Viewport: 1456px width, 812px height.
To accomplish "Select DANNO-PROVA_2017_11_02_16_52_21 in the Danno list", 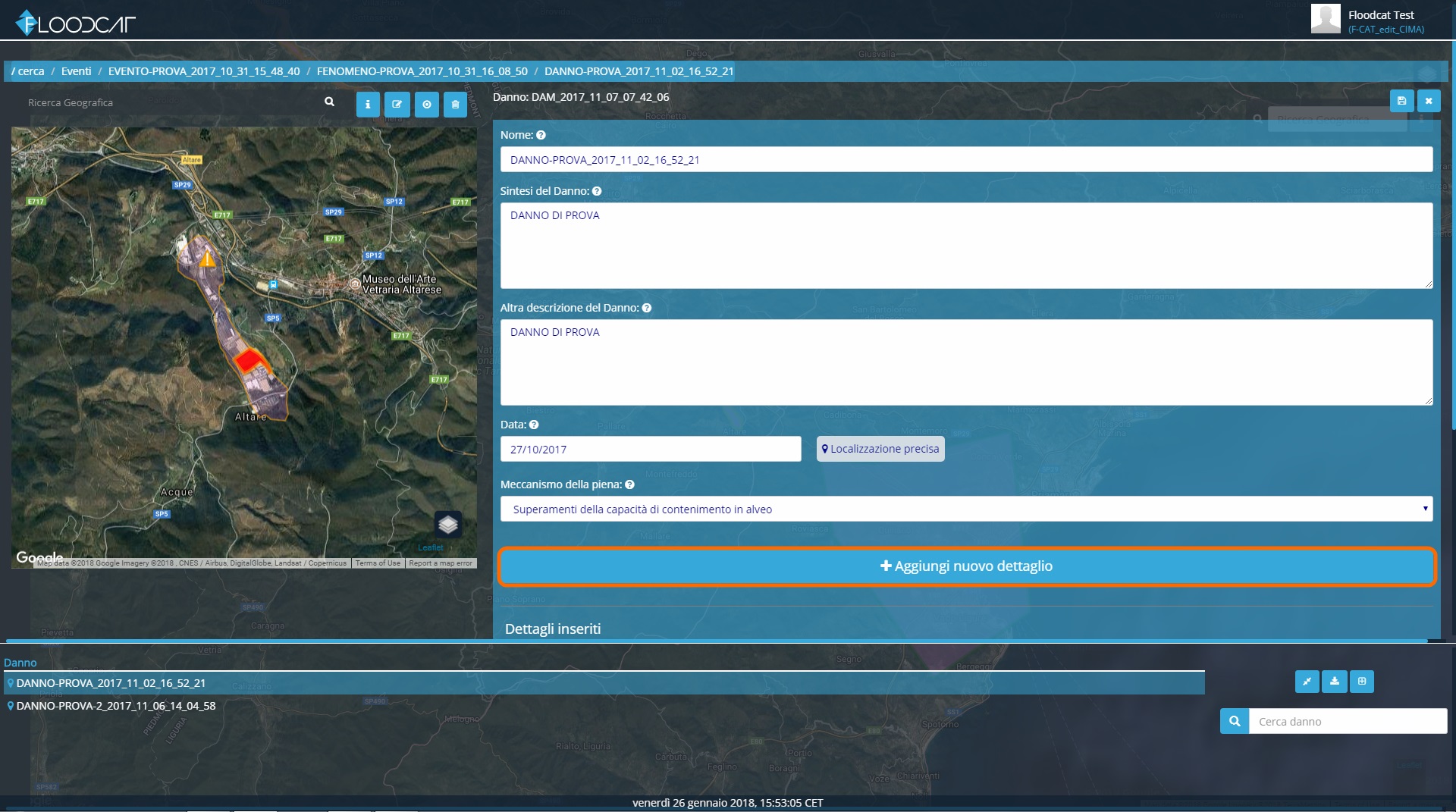I will tap(604, 683).
